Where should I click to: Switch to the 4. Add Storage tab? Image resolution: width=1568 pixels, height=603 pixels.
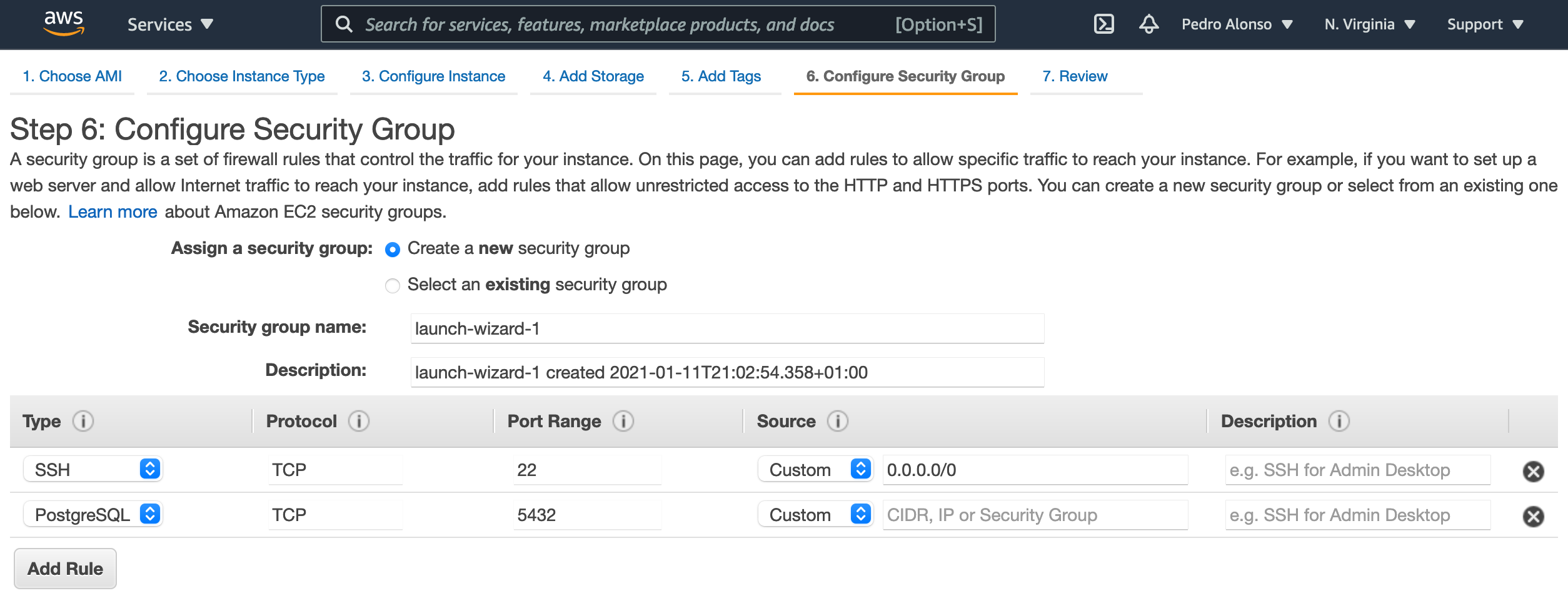[593, 76]
